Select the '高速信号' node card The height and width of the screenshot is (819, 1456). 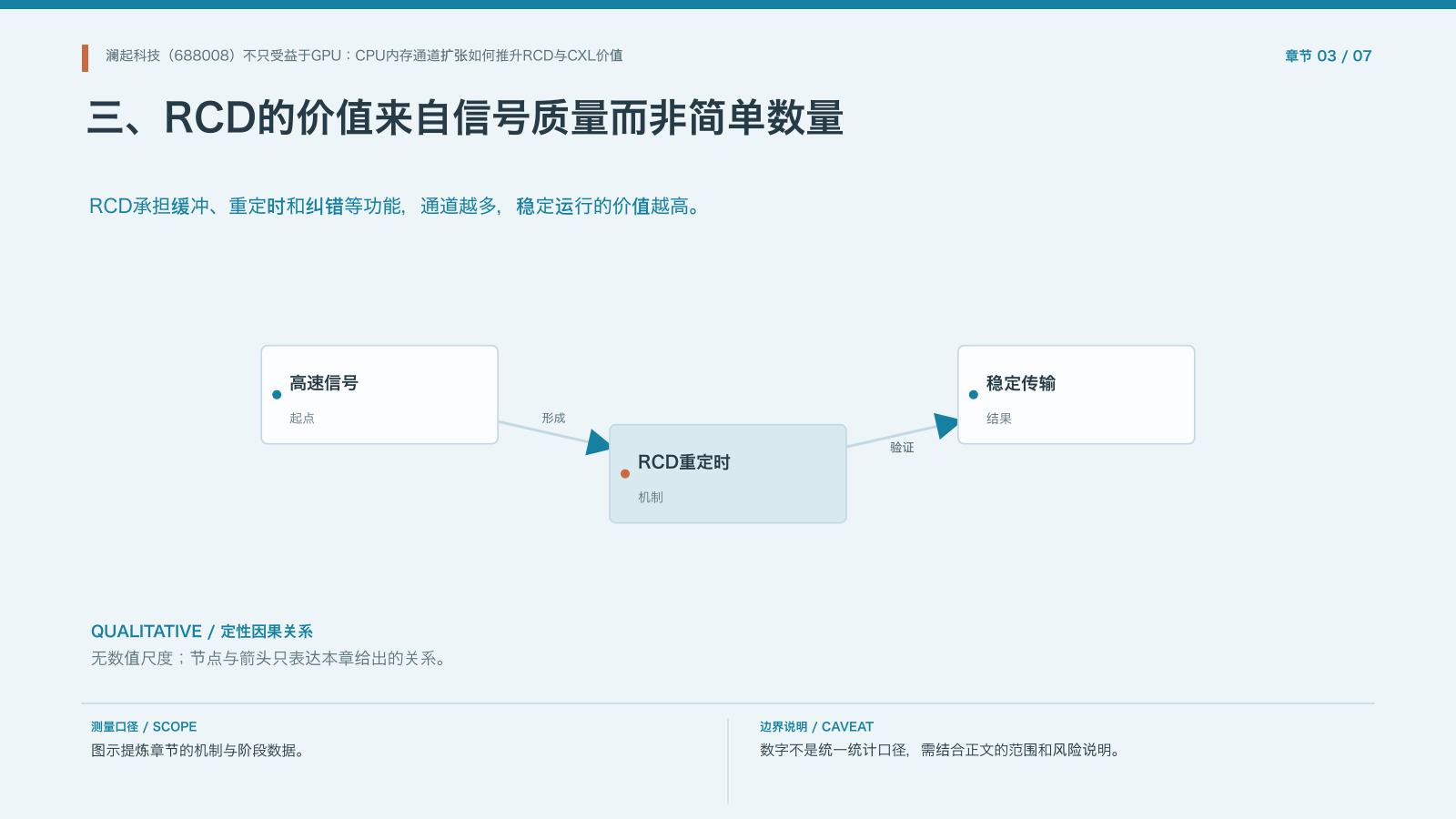point(379,395)
